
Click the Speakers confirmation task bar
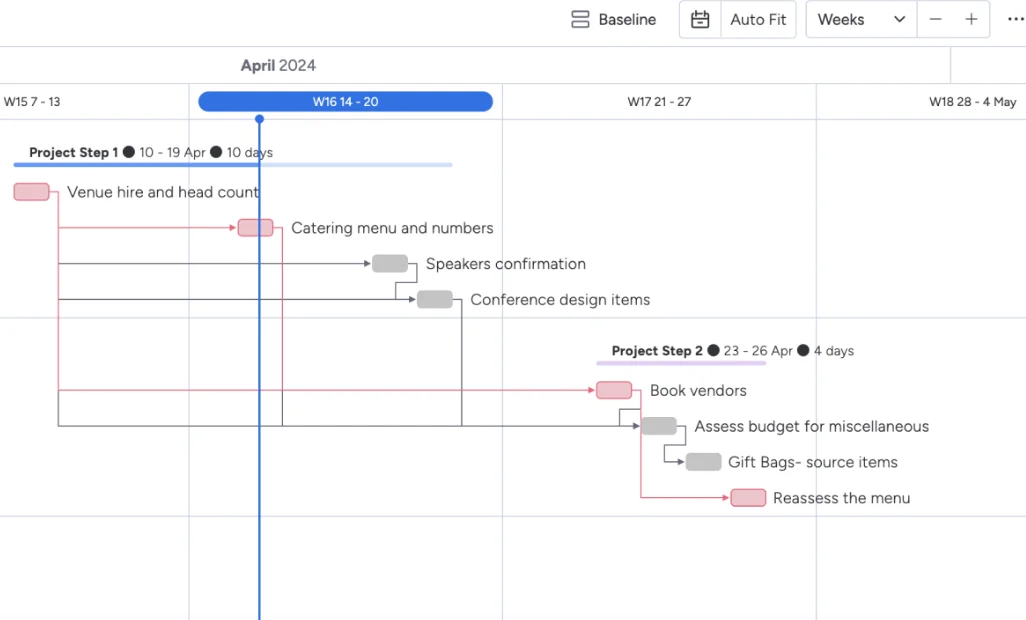[389, 264]
